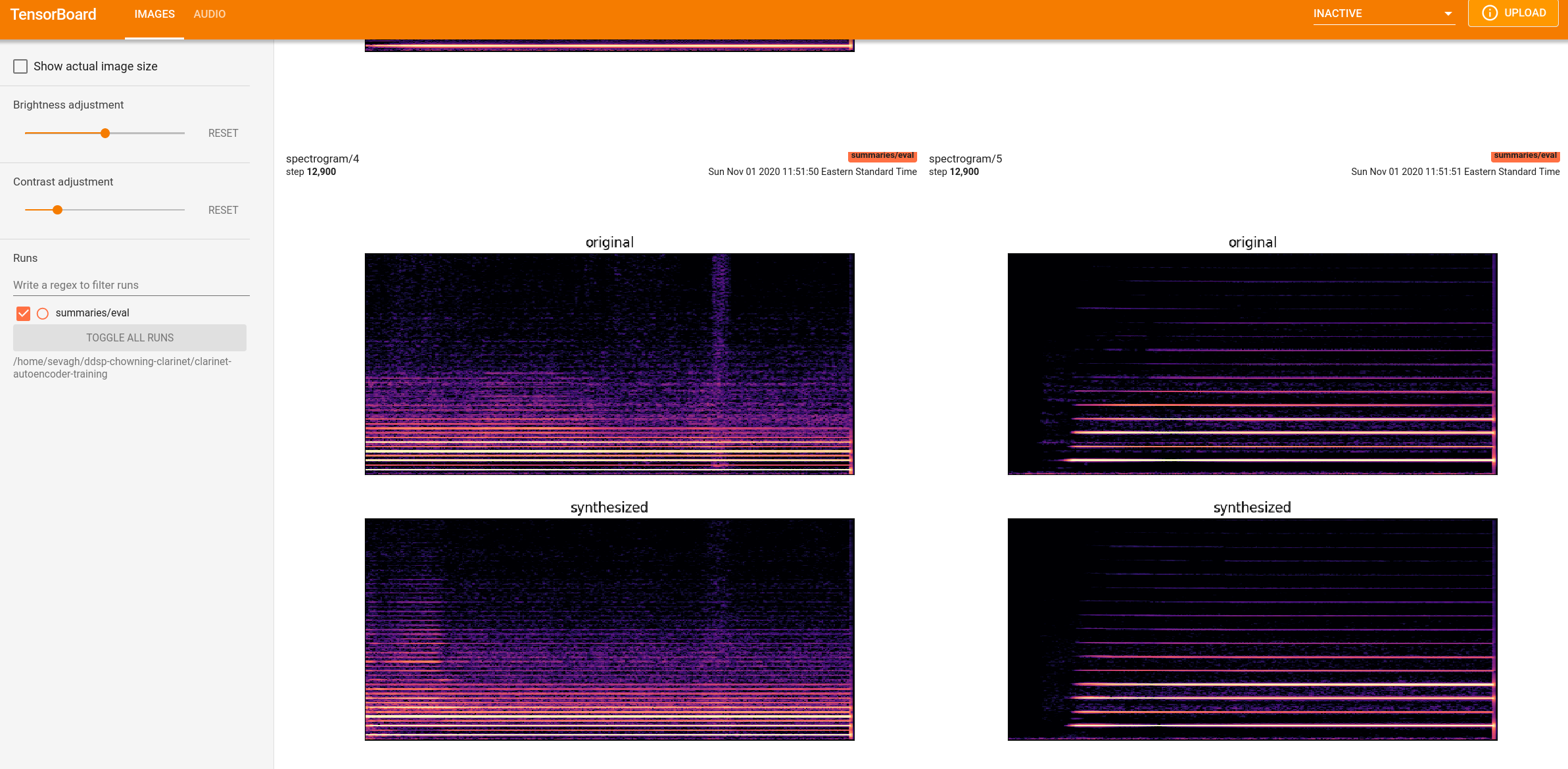Open the INACTIVE plugins dropdown arrow
The height and width of the screenshot is (769, 1568).
pyautogui.click(x=1448, y=14)
